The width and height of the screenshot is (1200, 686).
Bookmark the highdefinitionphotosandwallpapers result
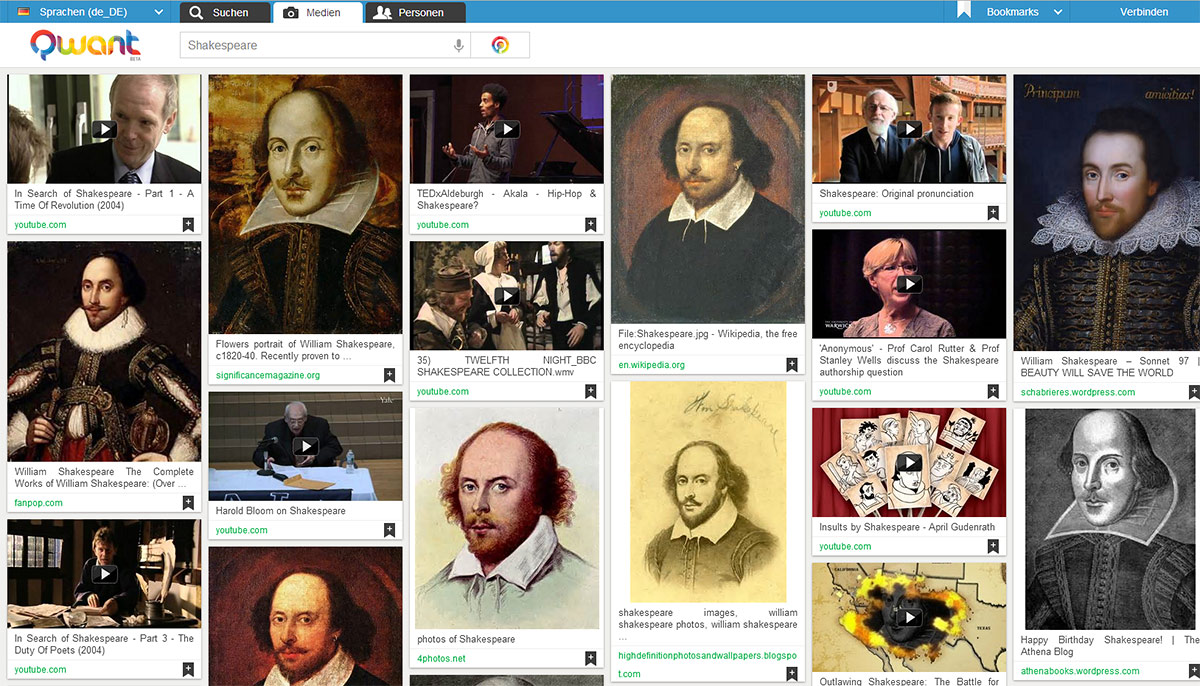pyautogui.click(x=792, y=674)
